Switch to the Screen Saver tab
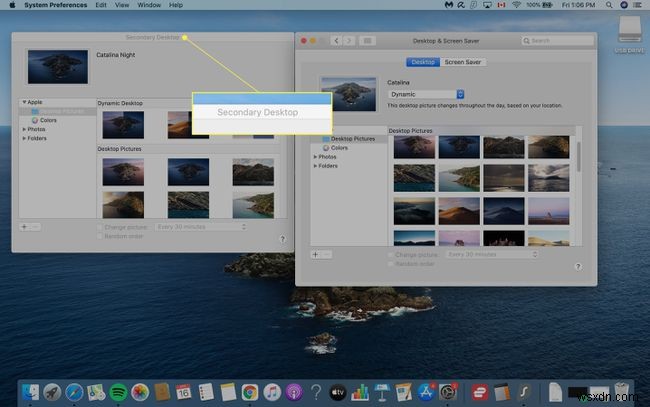The width and height of the screenshot is (650, 407). click(x=462, y=62)
